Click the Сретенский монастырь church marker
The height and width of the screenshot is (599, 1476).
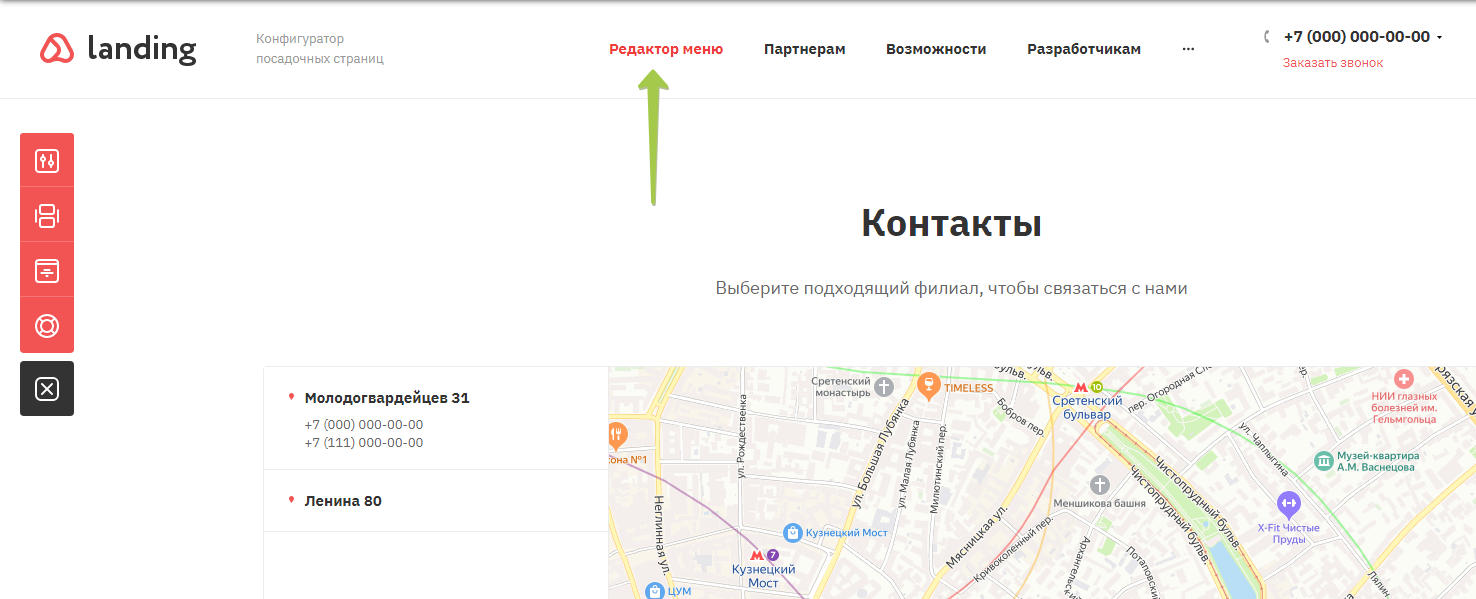[x=883, y=386]
